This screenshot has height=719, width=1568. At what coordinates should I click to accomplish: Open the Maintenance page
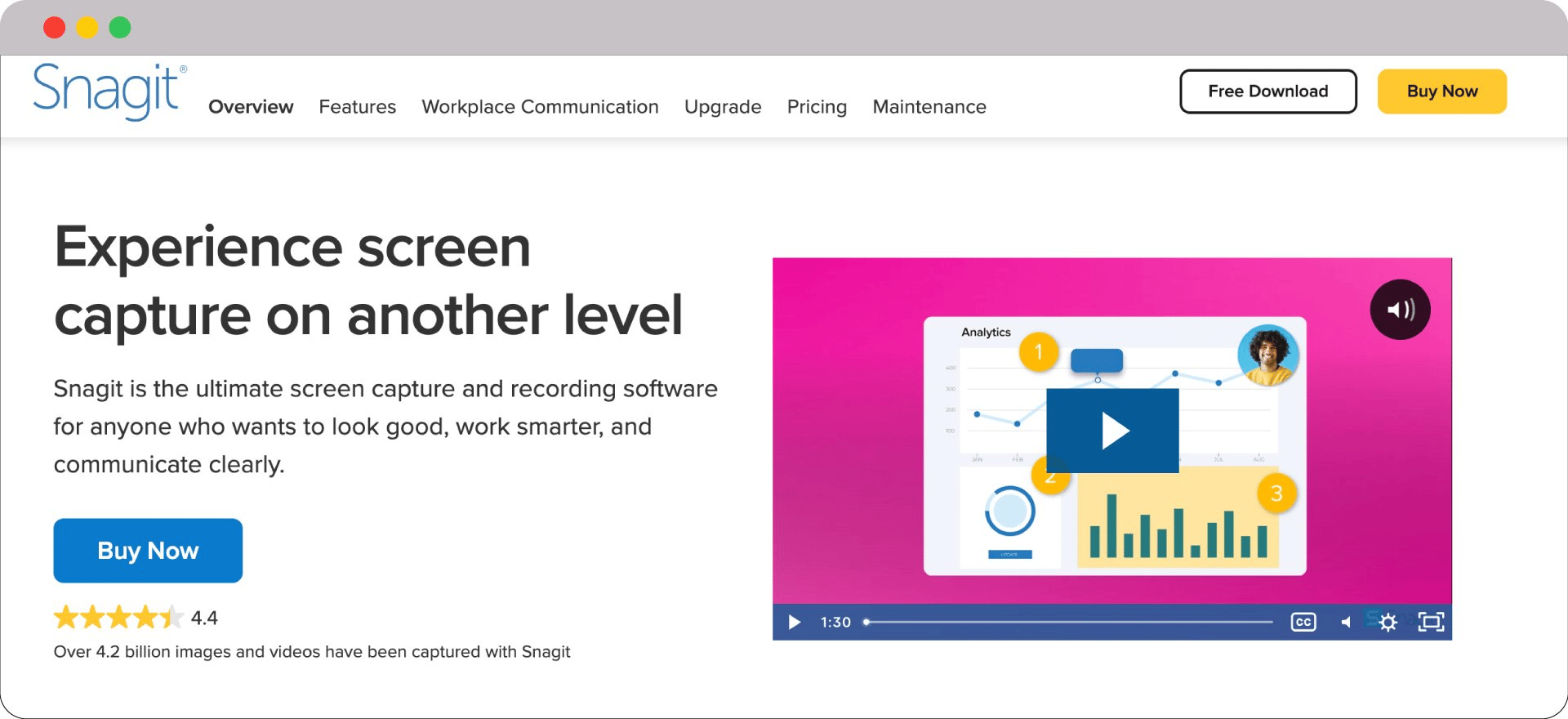tap(929, 107)
